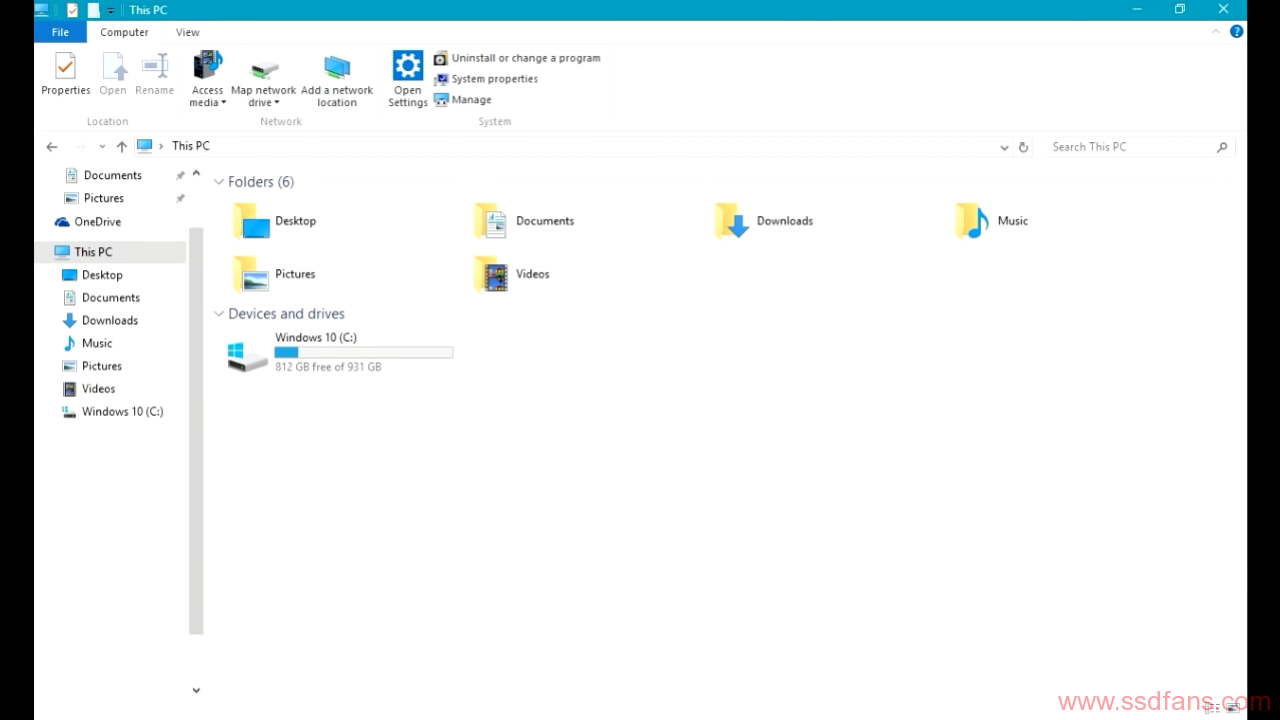Click the C: drive free space bar

pyautogui.click(x=364, y=352)
